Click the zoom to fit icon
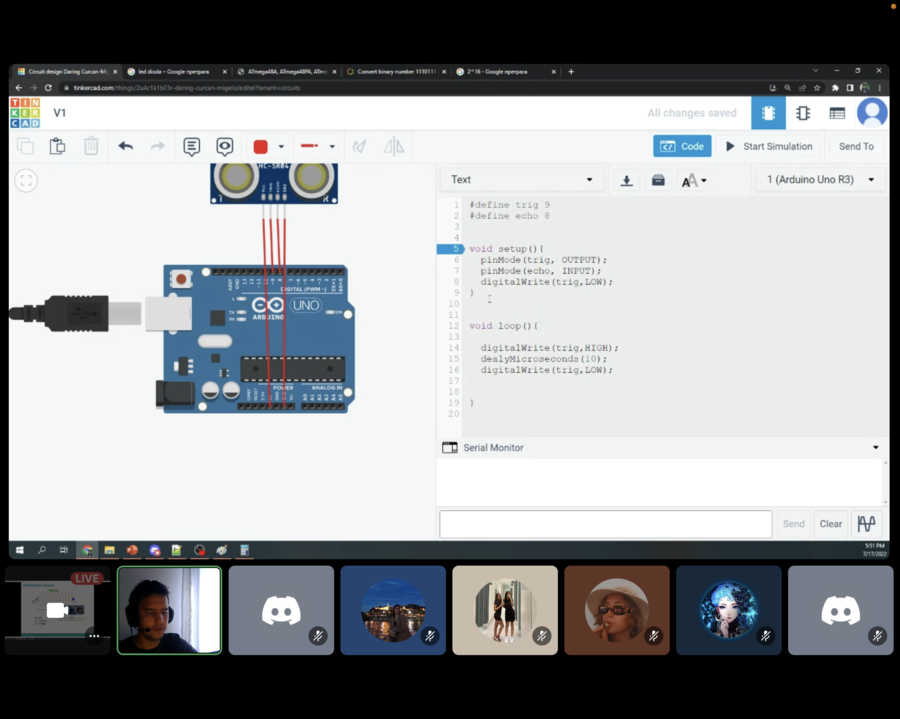The height and width of the screenshot is (719, 900). click(x=26, y=181)
